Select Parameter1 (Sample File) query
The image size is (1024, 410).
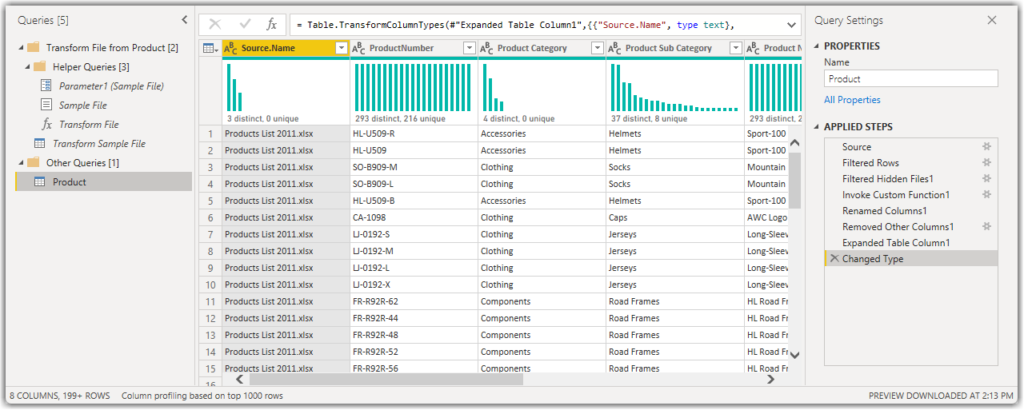click(111, 86)
